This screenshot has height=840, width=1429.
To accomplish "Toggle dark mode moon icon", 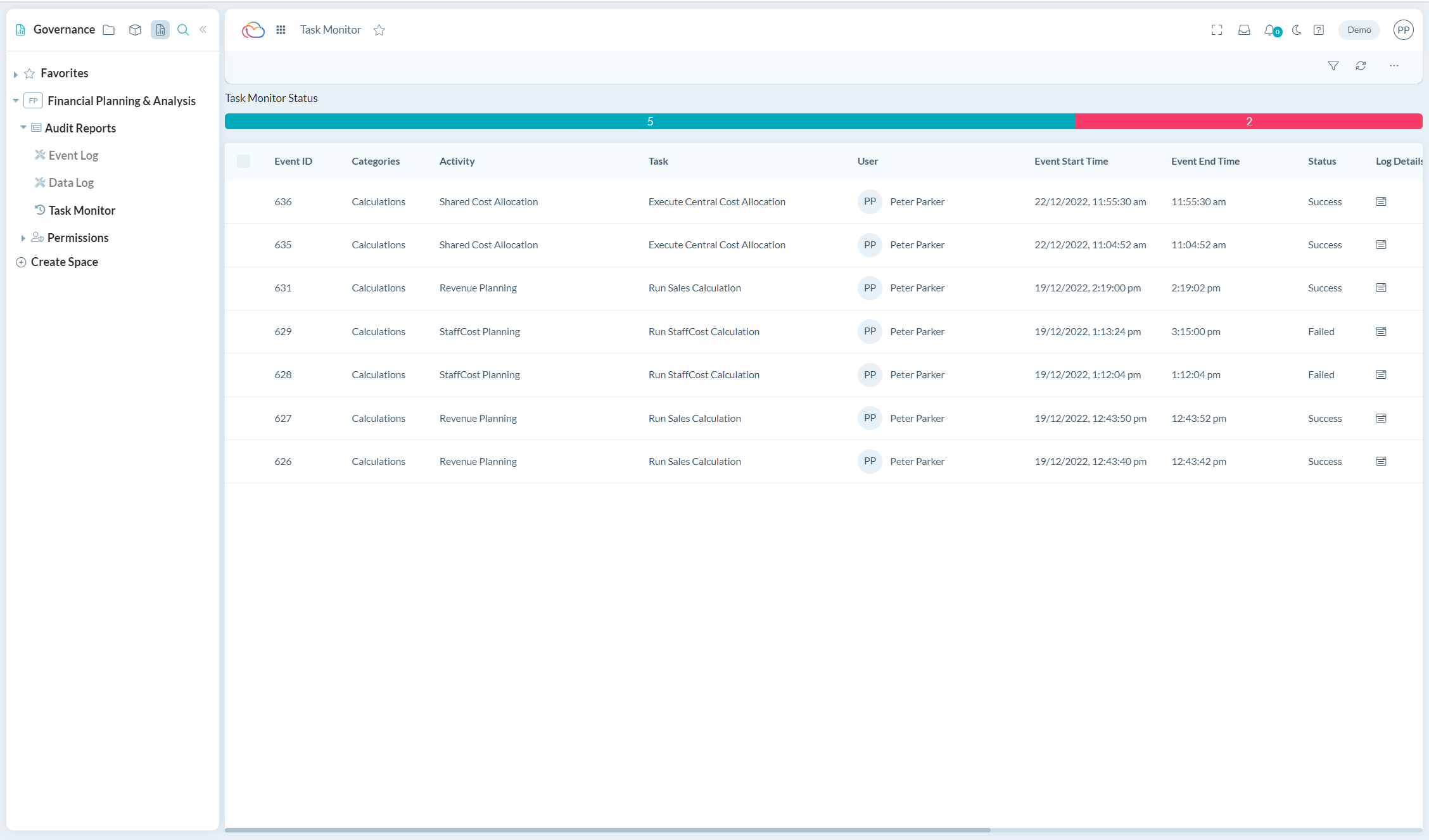I will 1297,30.
